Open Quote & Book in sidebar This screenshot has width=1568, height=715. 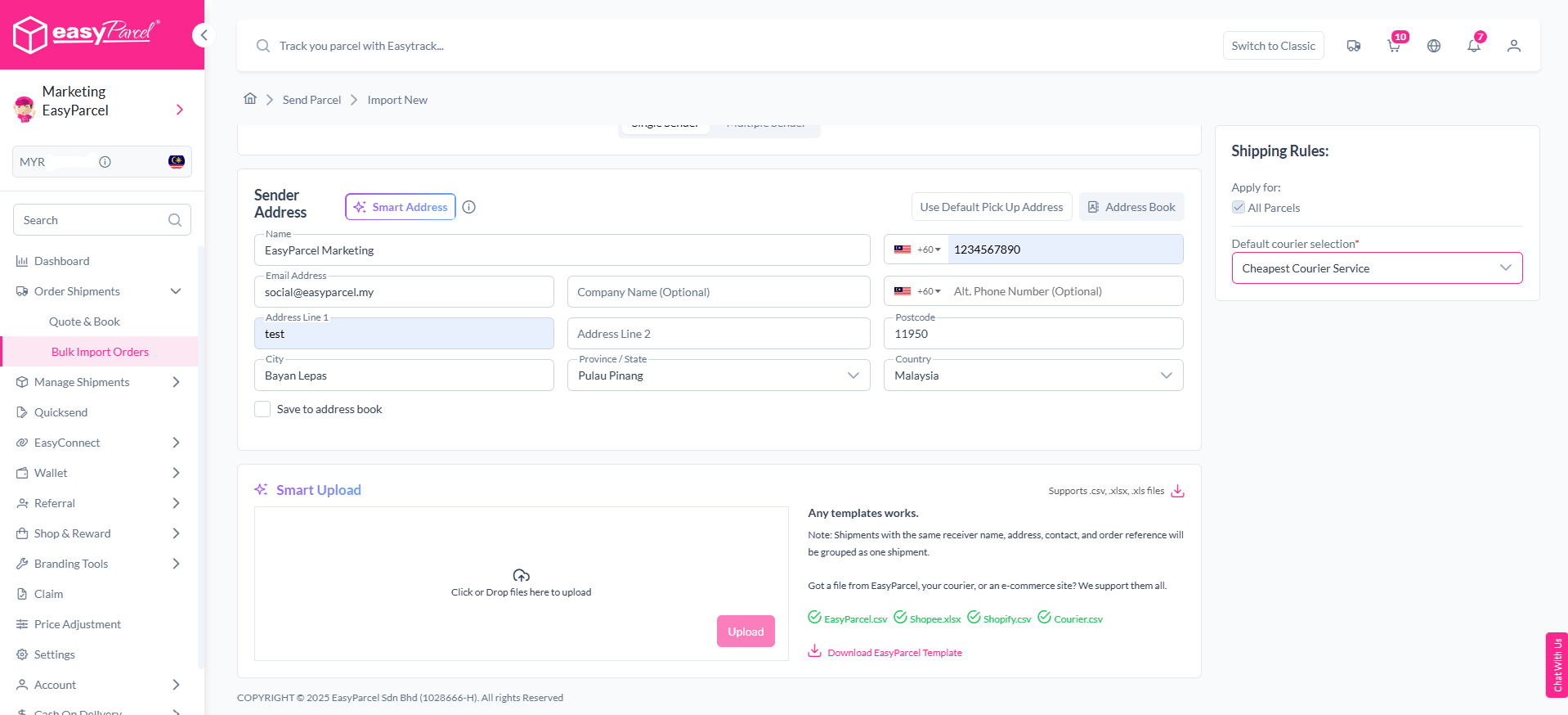(84, 322)
